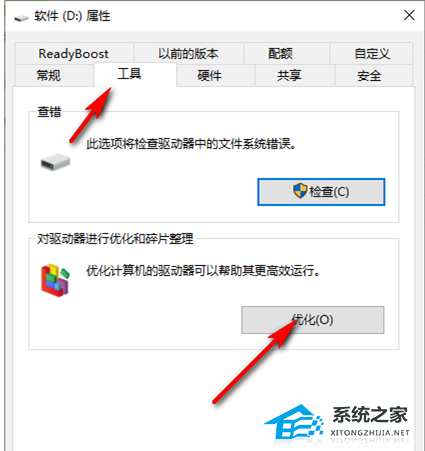This screenshot has height=451, width=425.
Task: Open the 以前的版本 tab
Action: 188,53
